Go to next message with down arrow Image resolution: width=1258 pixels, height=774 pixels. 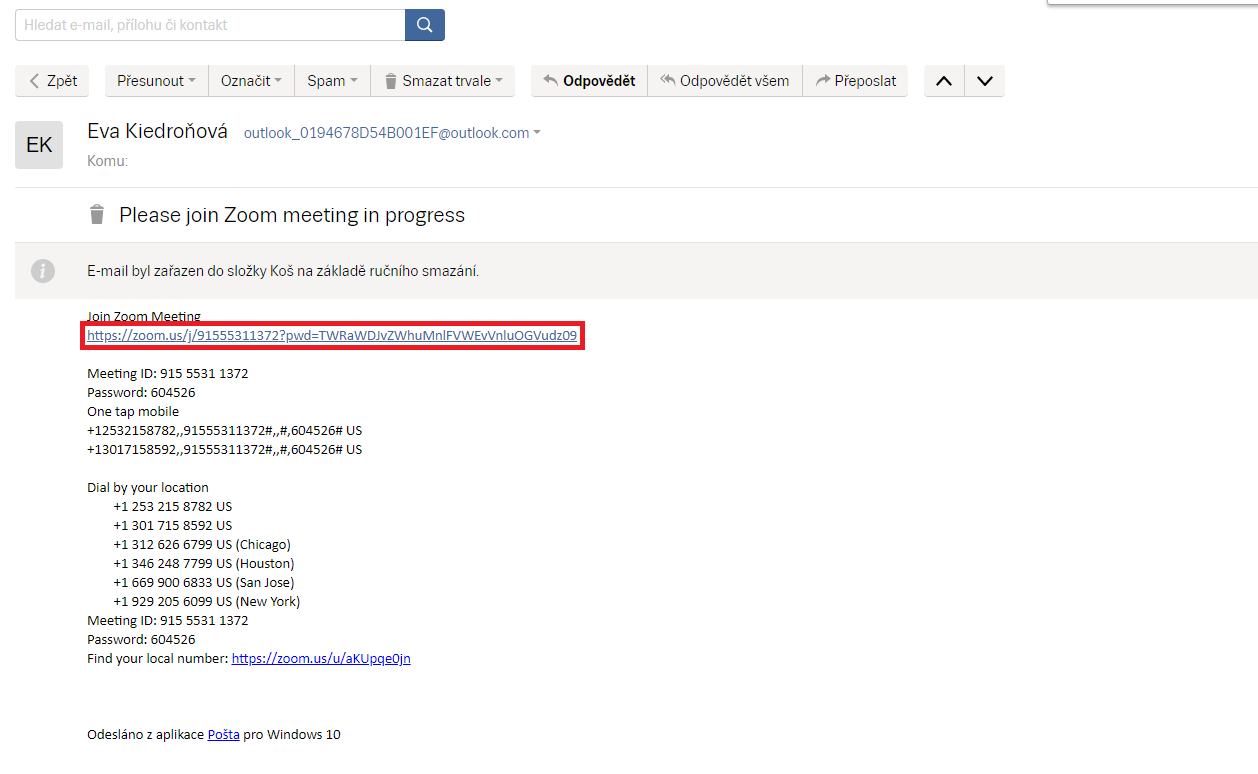(x=984, y=81)
